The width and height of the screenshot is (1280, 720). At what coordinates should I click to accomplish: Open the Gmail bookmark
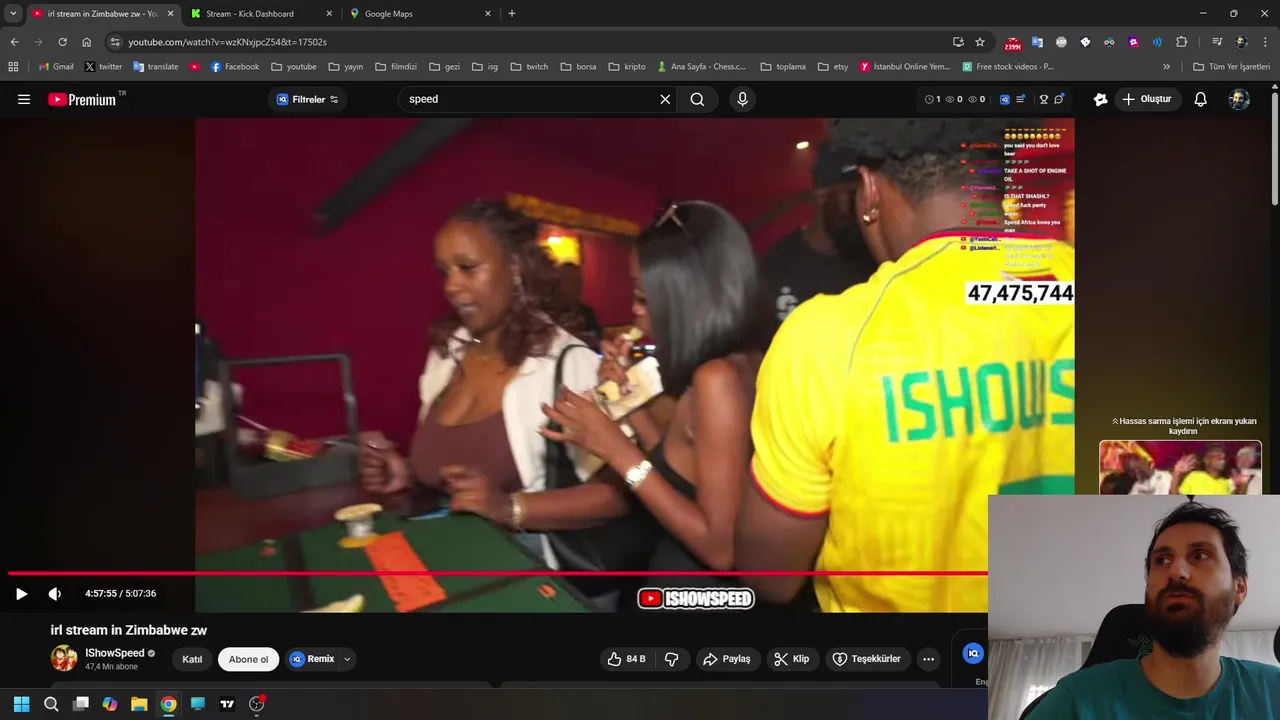tap(56, 67)
